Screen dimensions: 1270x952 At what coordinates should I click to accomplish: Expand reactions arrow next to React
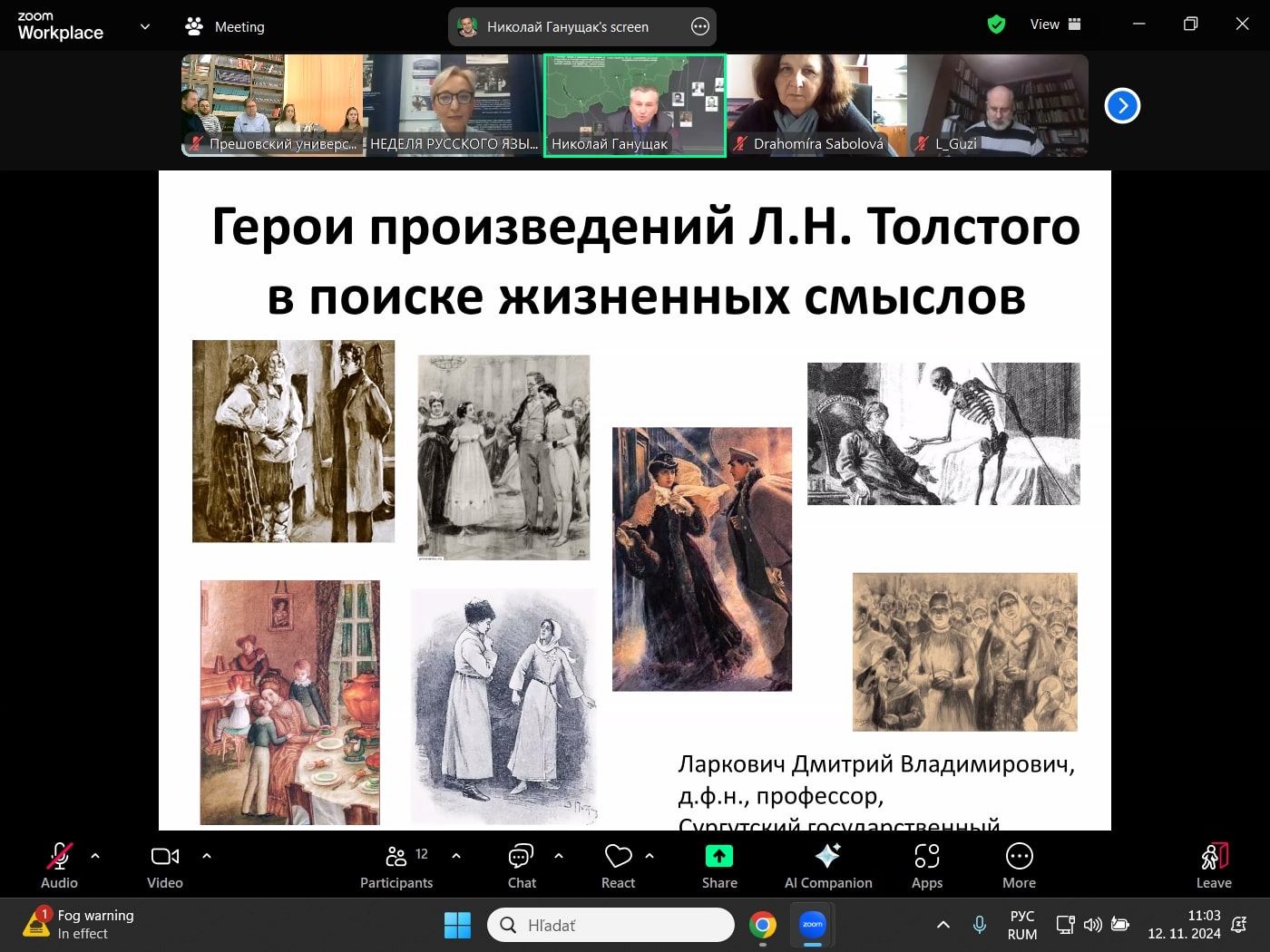tap(650, 855)
